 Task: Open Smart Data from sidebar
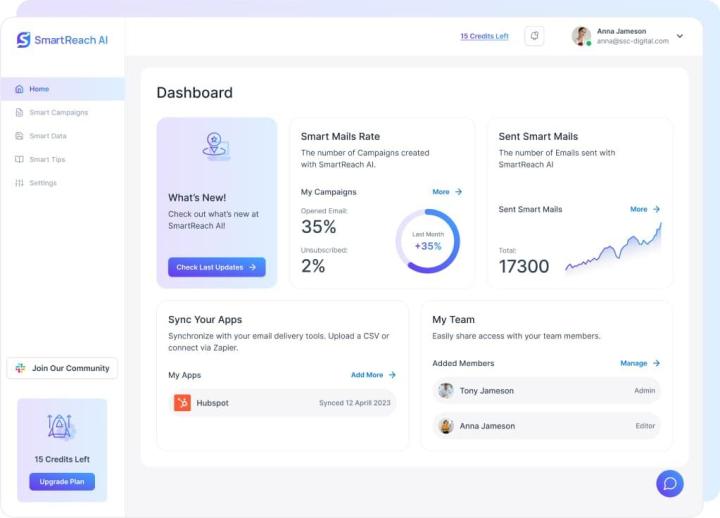[x=47, y=136]
